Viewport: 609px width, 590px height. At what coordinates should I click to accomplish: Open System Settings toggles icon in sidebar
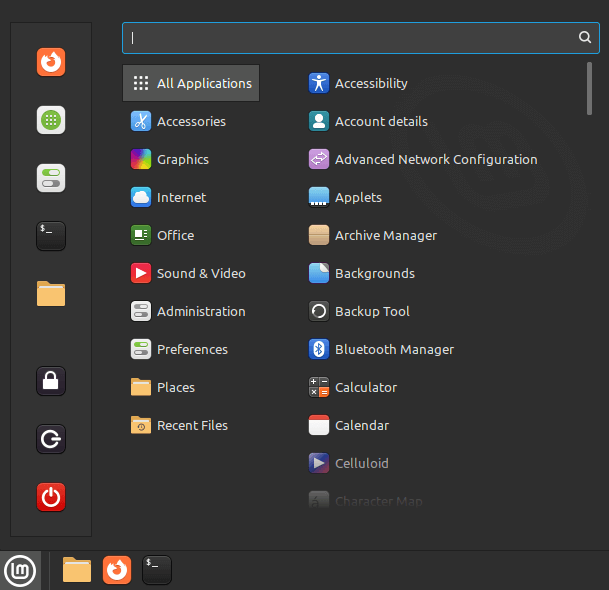pos(51,178)
